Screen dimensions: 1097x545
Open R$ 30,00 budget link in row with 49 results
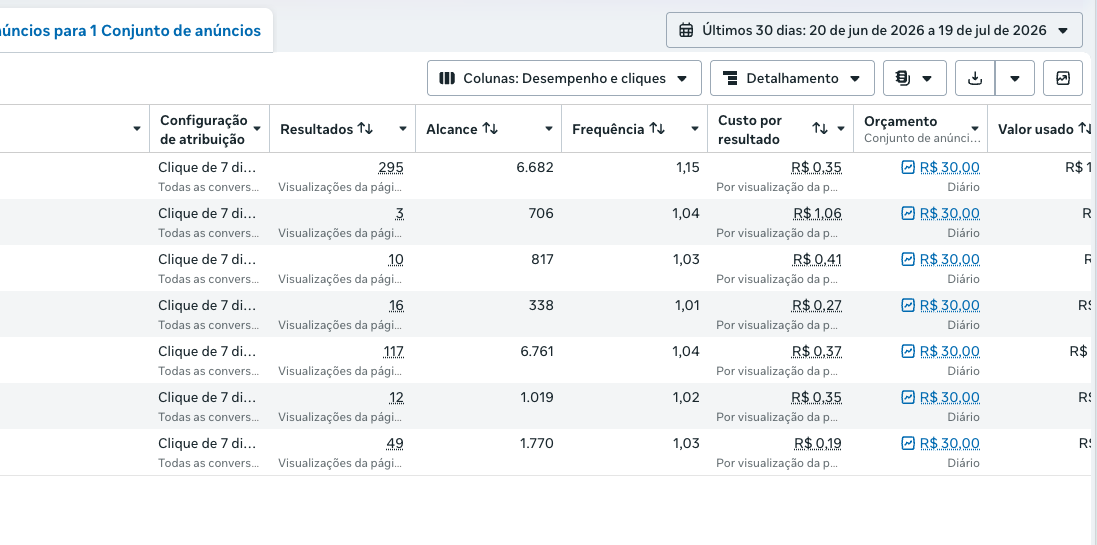tap(949, 444)
